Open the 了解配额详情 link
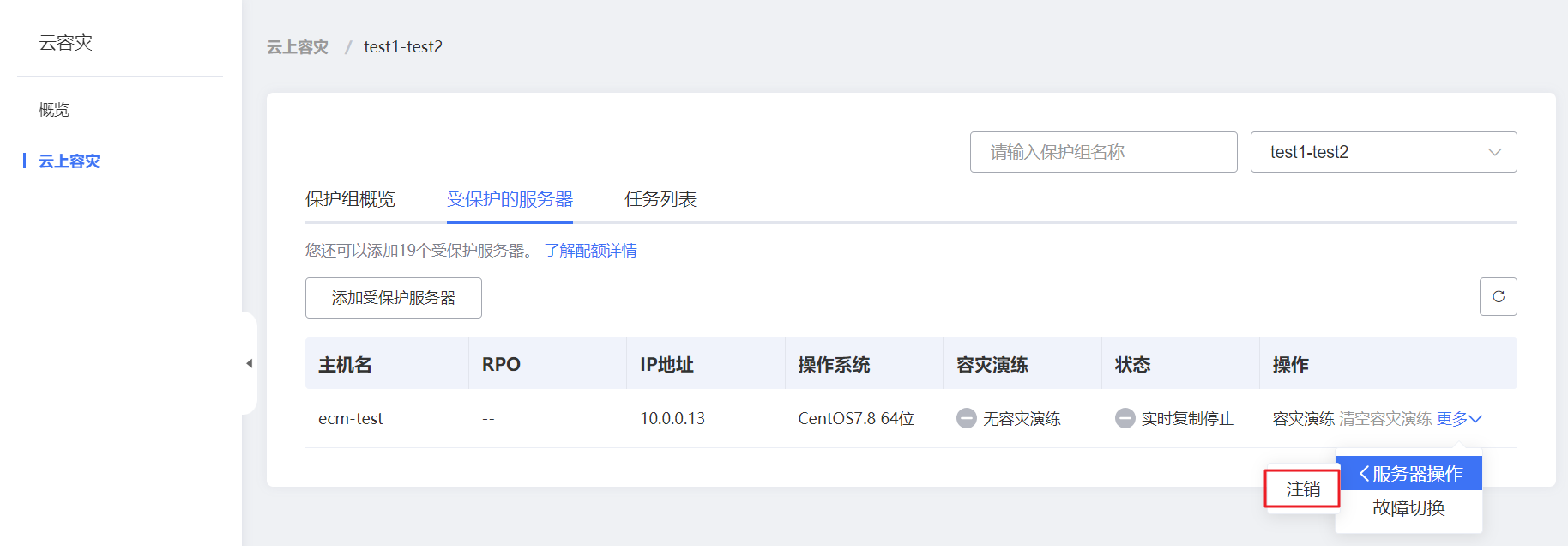The image size is (1568, 546). pos(590,251)
